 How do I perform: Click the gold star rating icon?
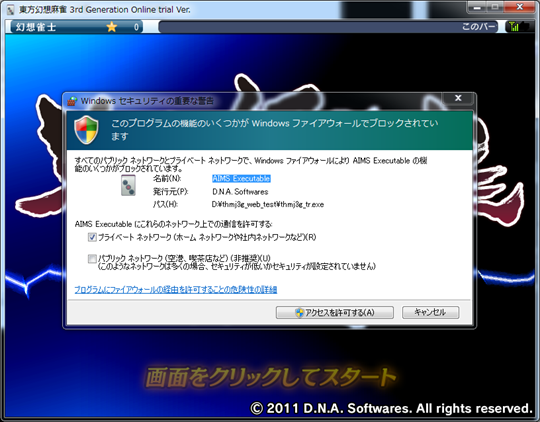pyautogui.click(x=112, y=27)
